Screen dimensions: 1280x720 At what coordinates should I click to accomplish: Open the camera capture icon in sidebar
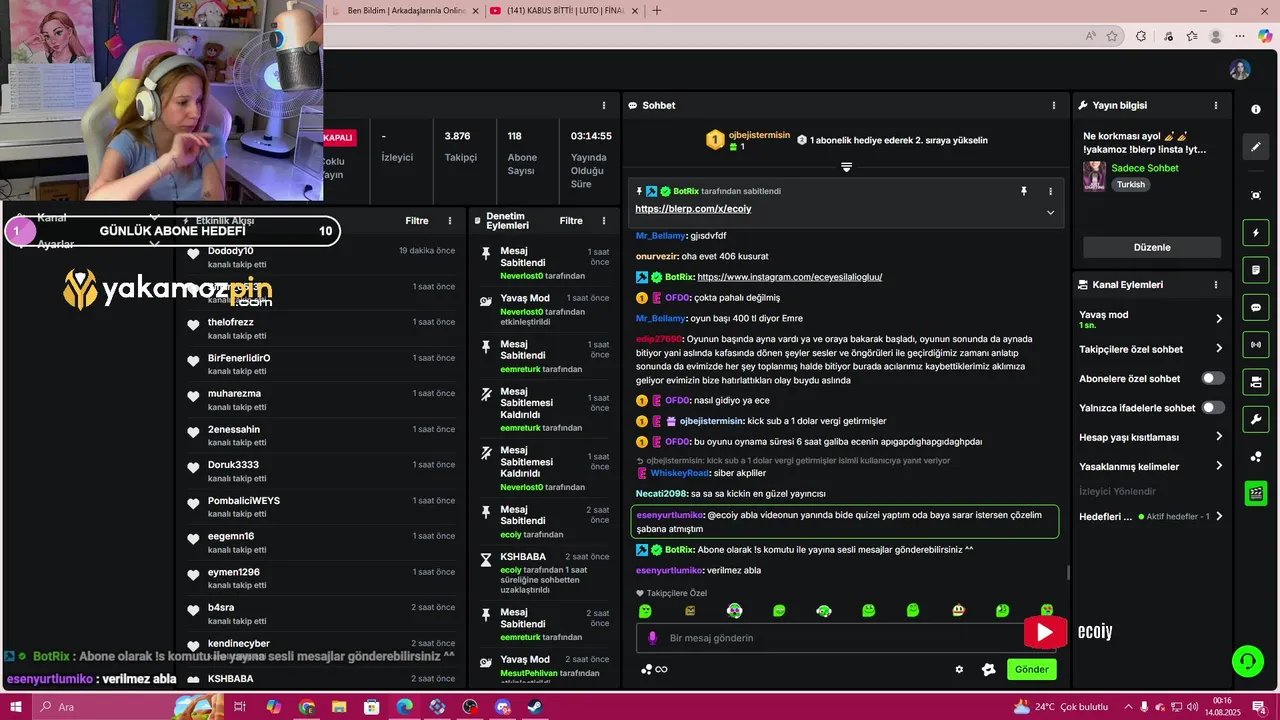click(x=1256, y=195)
